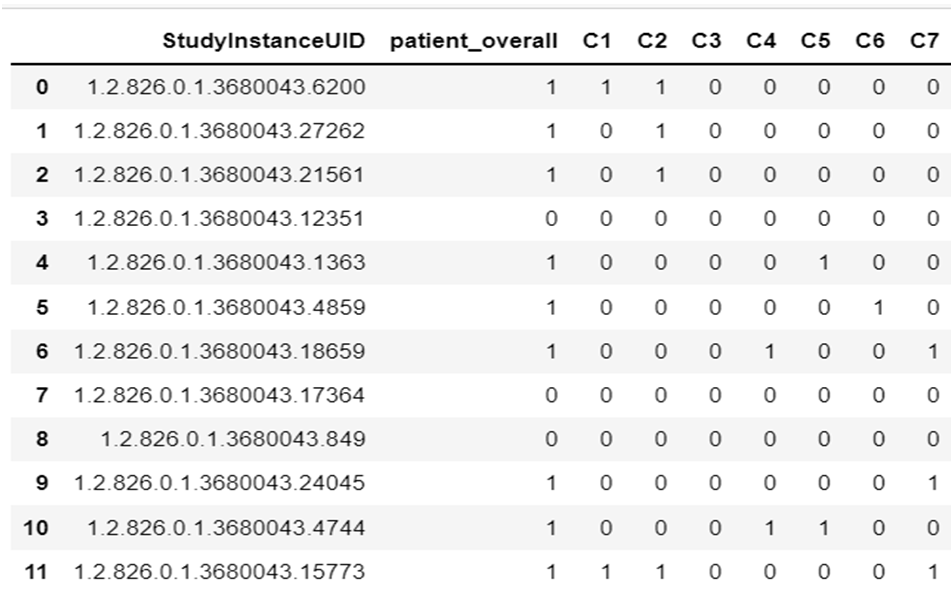The width and height of the screenshot is (951, 601).
Task: Click UID cell ending in 21561
Action: (x=219, y=175)
